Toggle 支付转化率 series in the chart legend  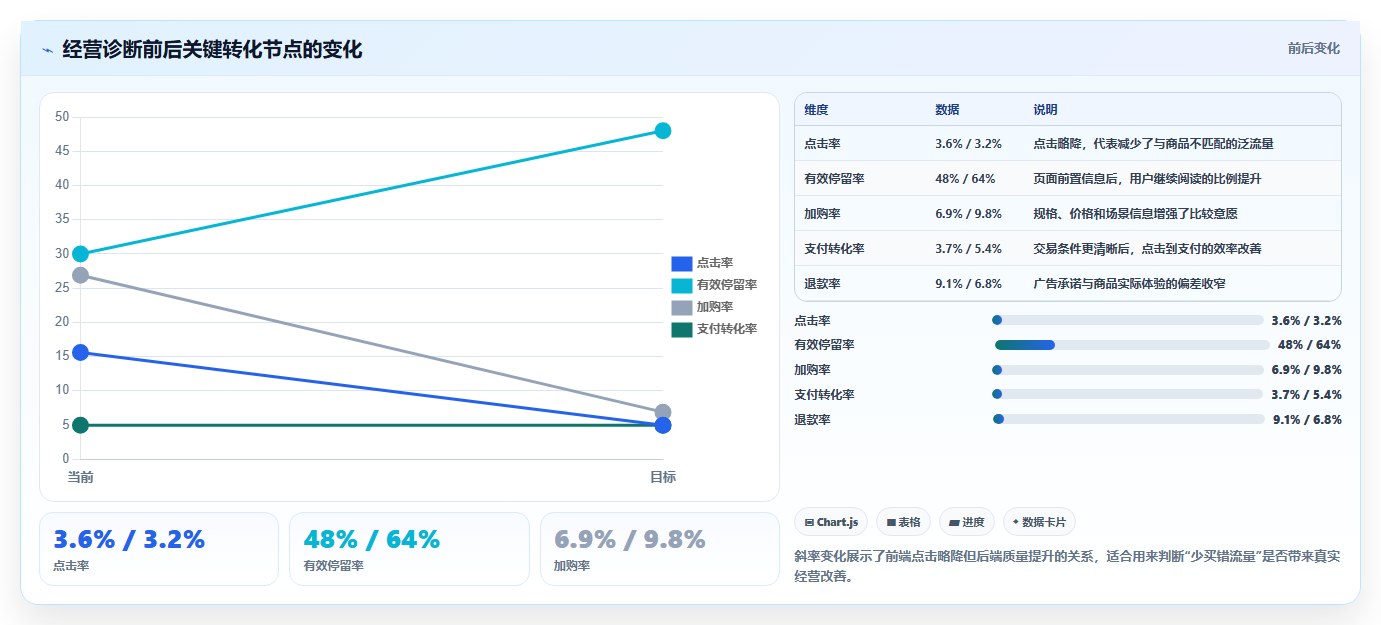pos(715,329)
